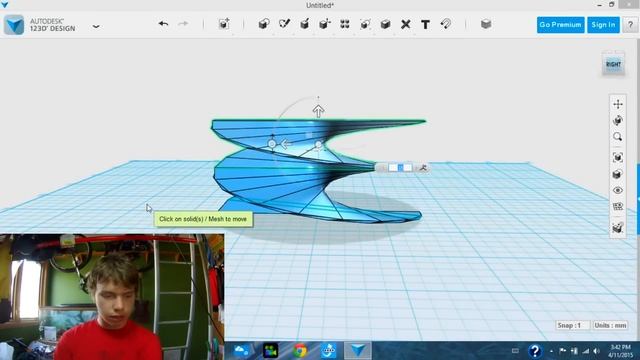The height and width of the screenshot is (360, 640).
Task: Open the Modify tool menu
Action: pos(324,24)
